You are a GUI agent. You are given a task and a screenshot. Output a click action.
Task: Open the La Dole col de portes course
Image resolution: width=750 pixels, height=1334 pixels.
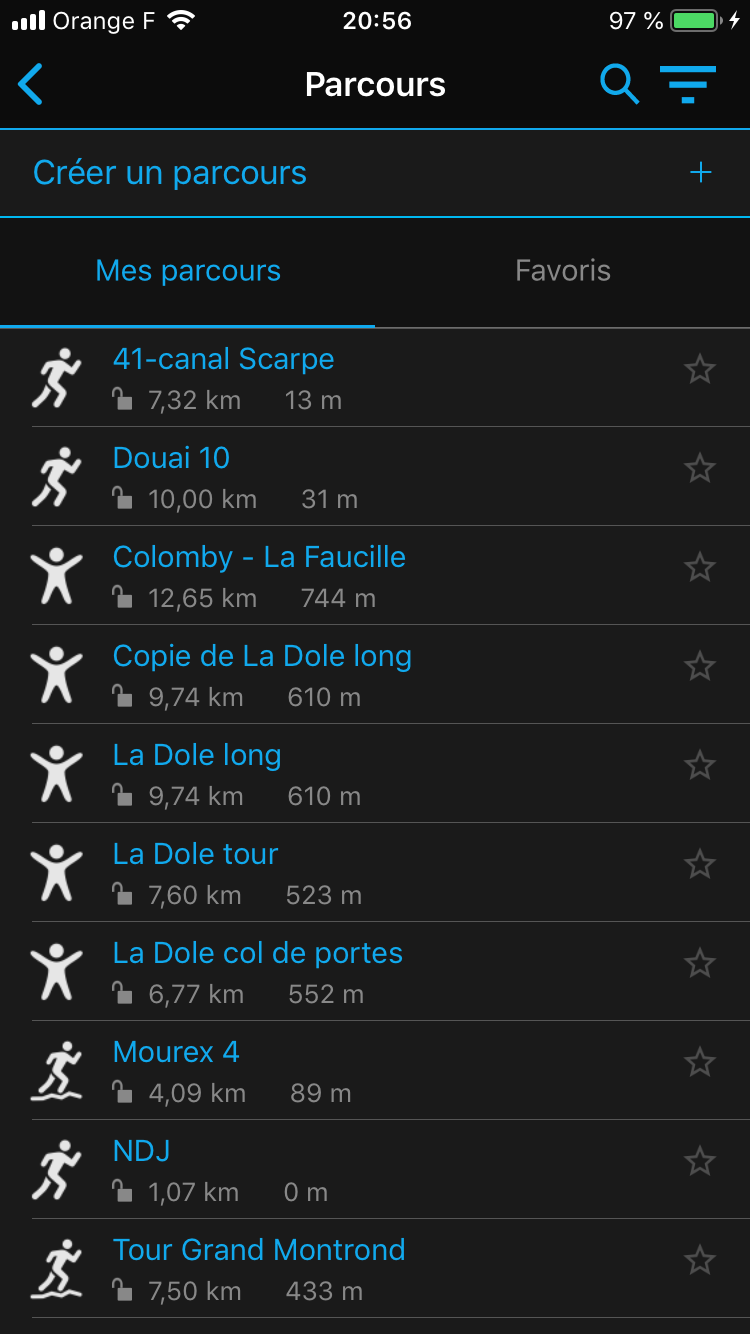tap(258, 953)
